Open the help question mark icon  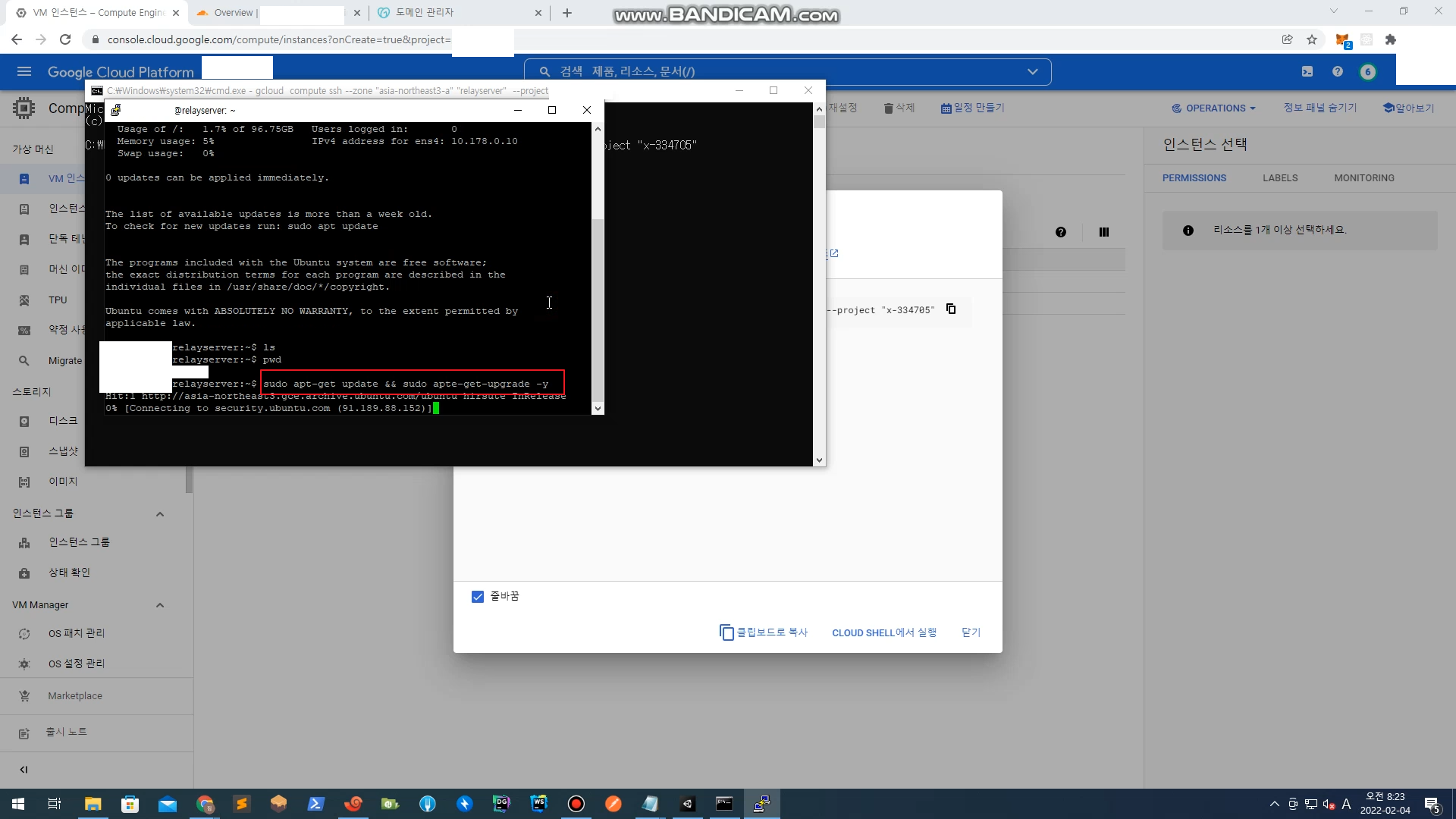(1338, 71)
